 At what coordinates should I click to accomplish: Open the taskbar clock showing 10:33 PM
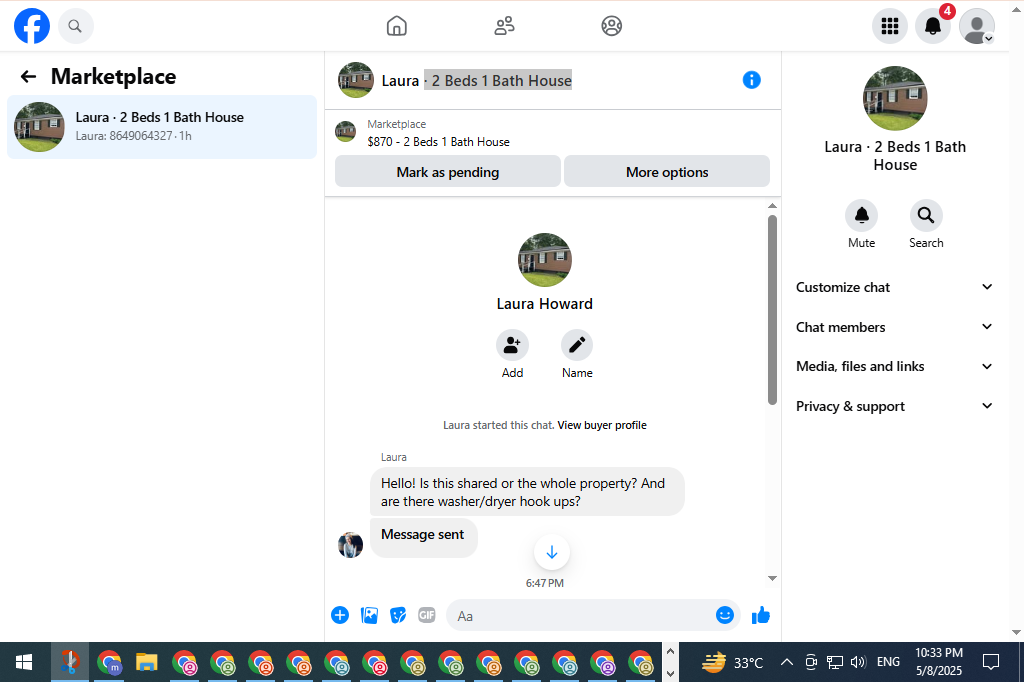click(x=938, y=661)
